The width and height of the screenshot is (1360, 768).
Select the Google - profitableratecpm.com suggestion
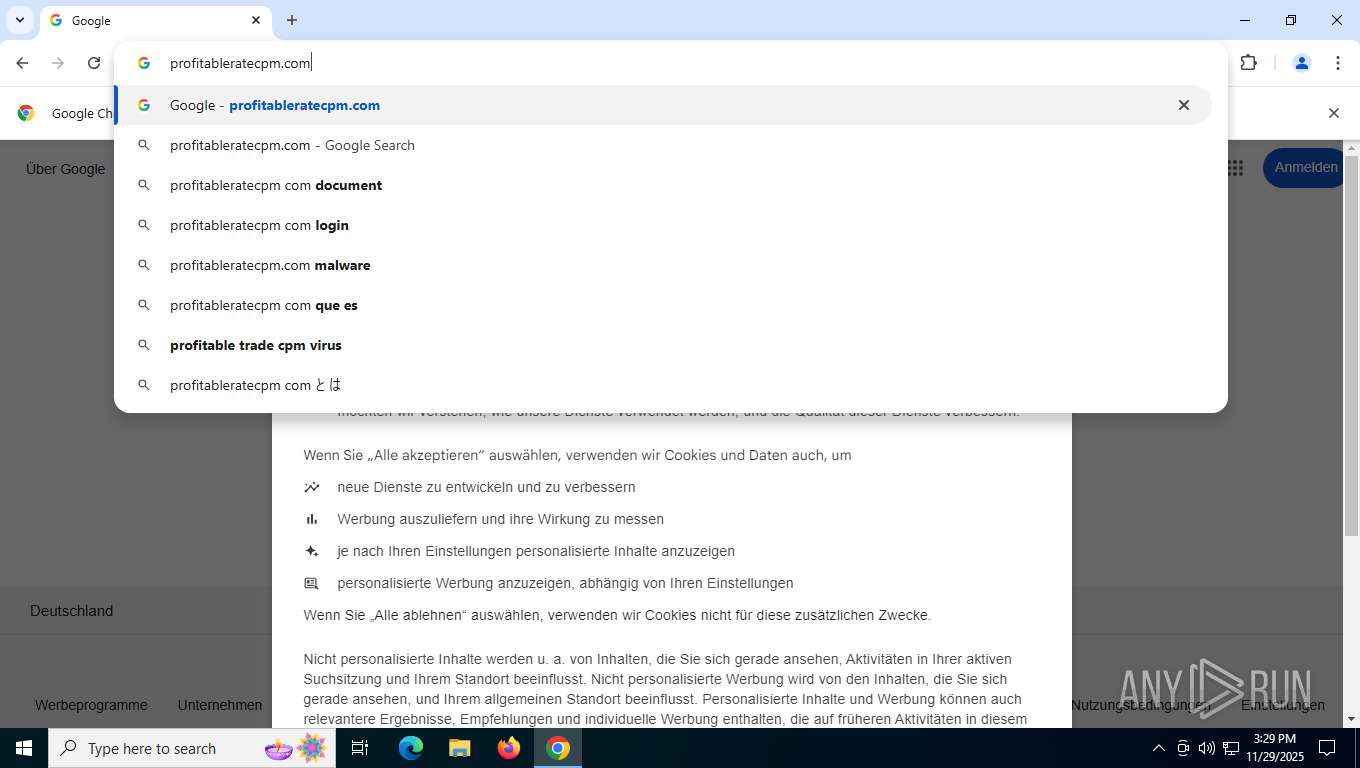click(x=663, y=105)
